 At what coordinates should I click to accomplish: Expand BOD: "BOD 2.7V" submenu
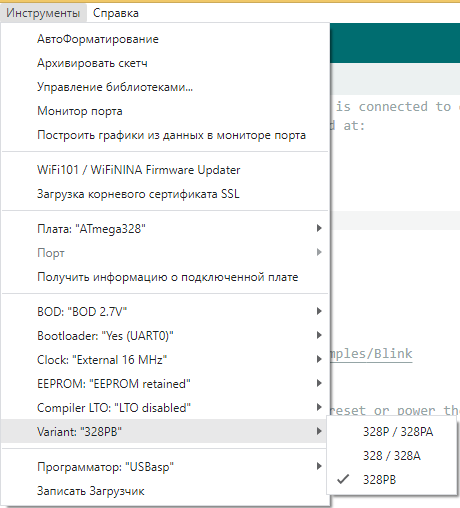165,312
